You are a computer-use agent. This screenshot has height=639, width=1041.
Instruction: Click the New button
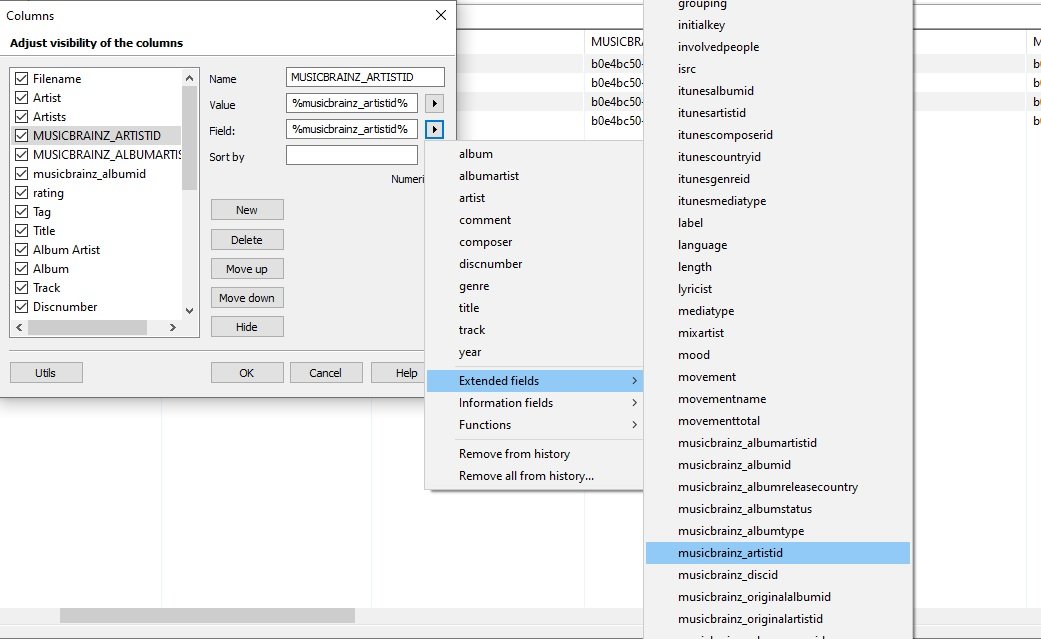pos(247,210)
